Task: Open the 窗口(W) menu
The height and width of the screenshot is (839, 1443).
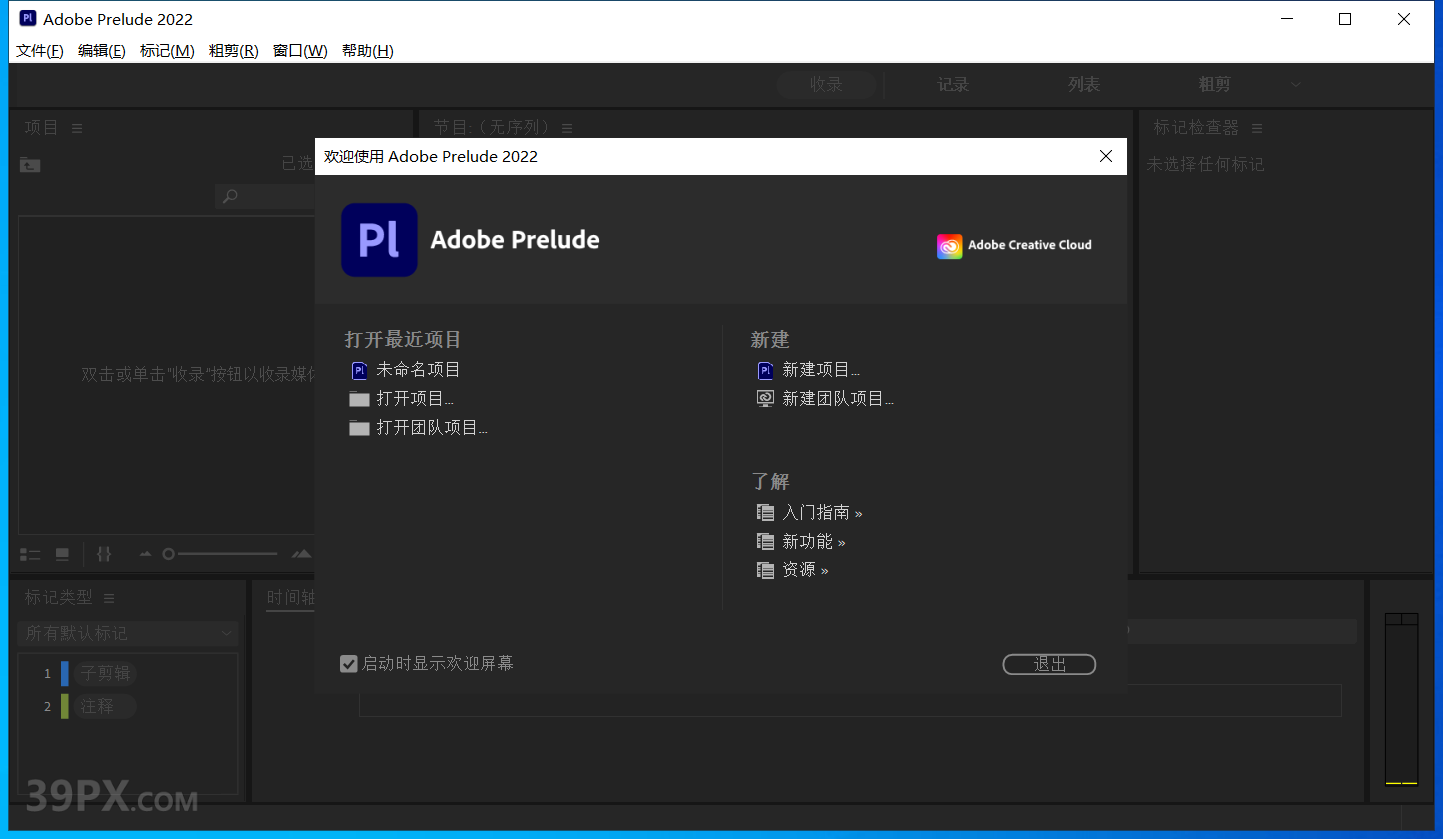Action: pyautogui.click(x=300, y=51)
